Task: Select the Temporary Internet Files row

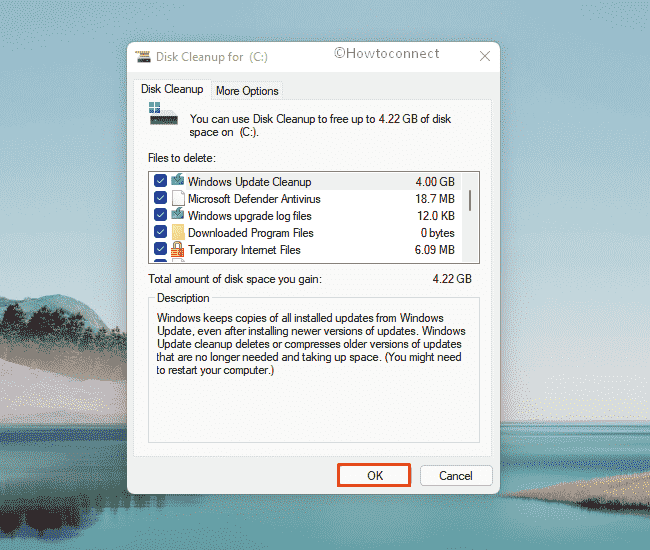Action: click(305, 250)
